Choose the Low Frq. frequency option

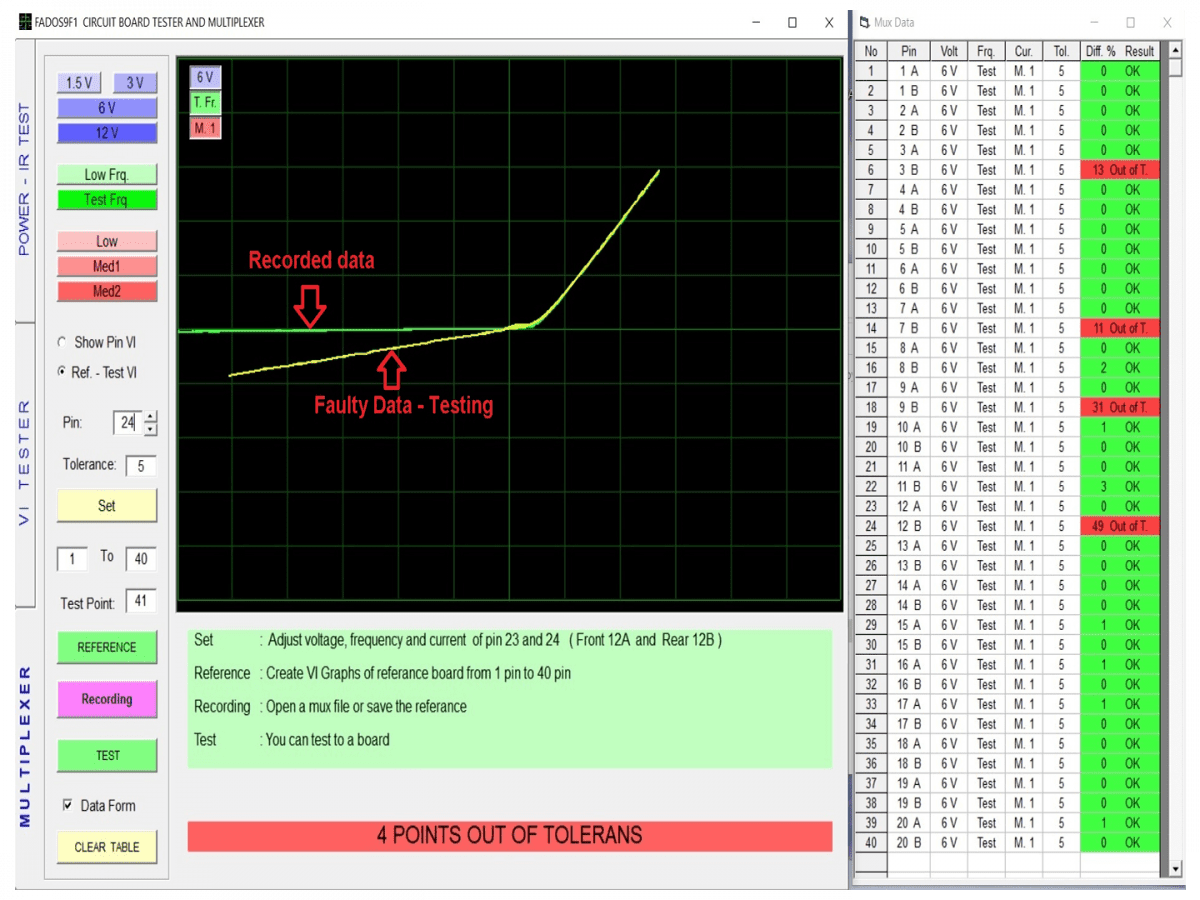click(x=107, y=175)
